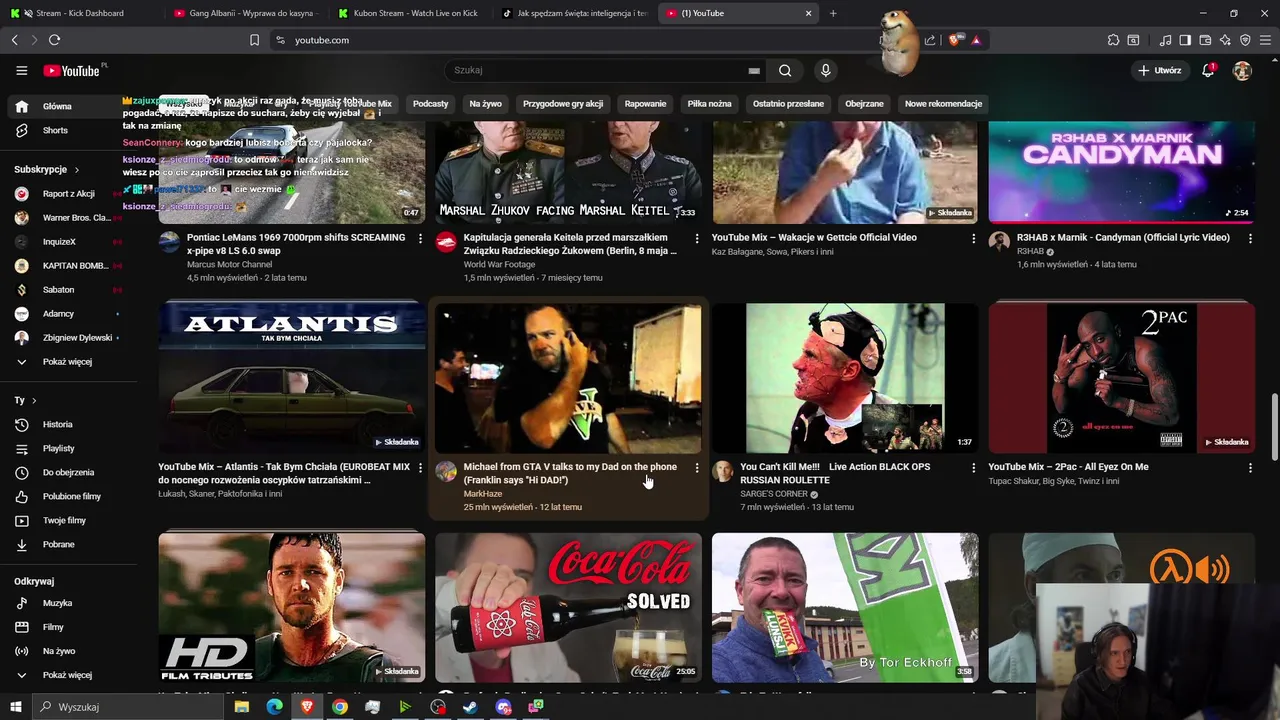The width and height of the screenshot is (1280, 720).
Task: Open Brave playlist music note icon
Action: point(1165,40)
